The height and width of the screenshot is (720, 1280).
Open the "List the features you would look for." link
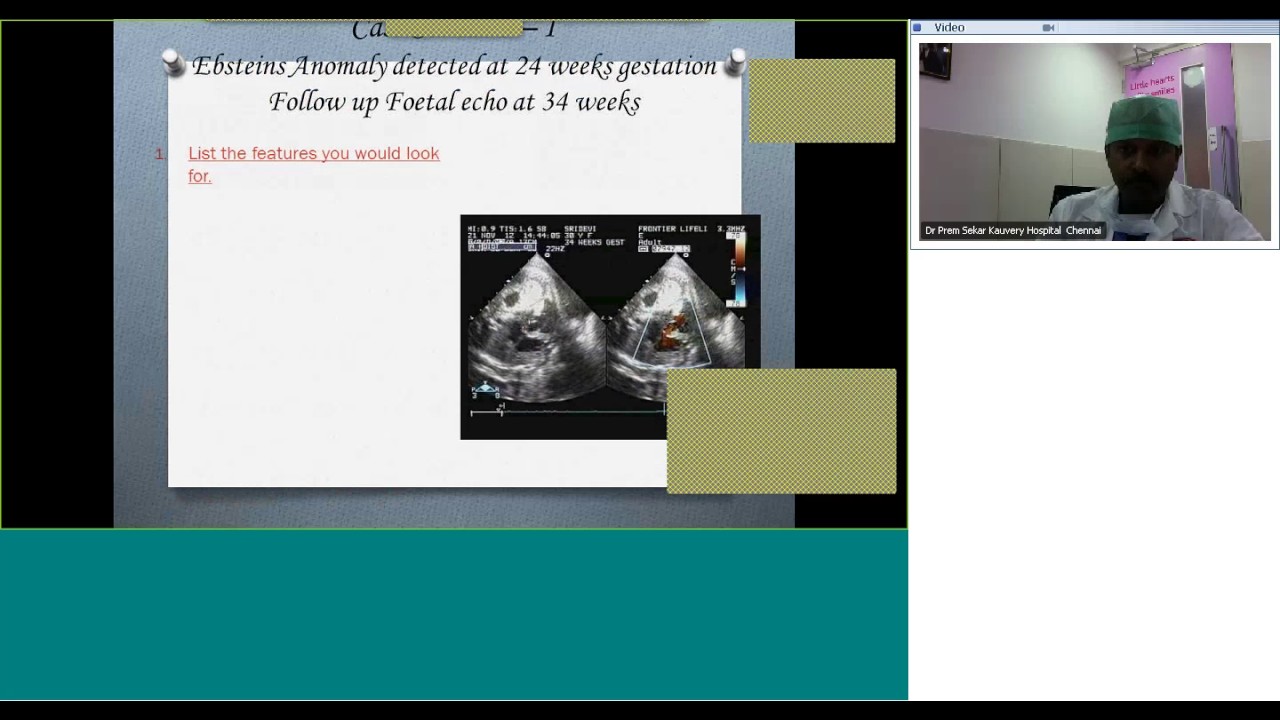(x=314, y=164)
